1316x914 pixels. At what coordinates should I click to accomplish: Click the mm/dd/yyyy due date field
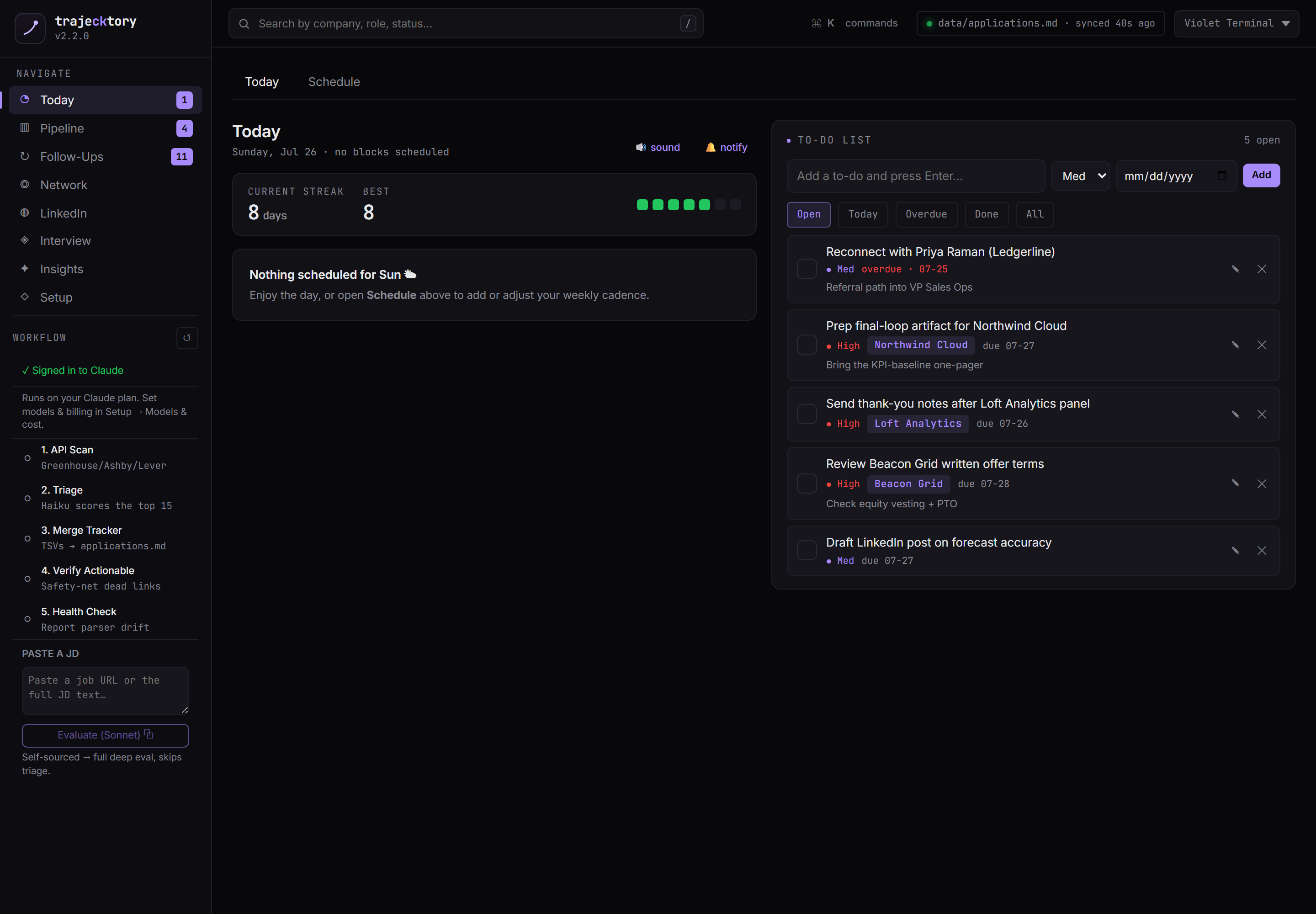pos(1176,176)
